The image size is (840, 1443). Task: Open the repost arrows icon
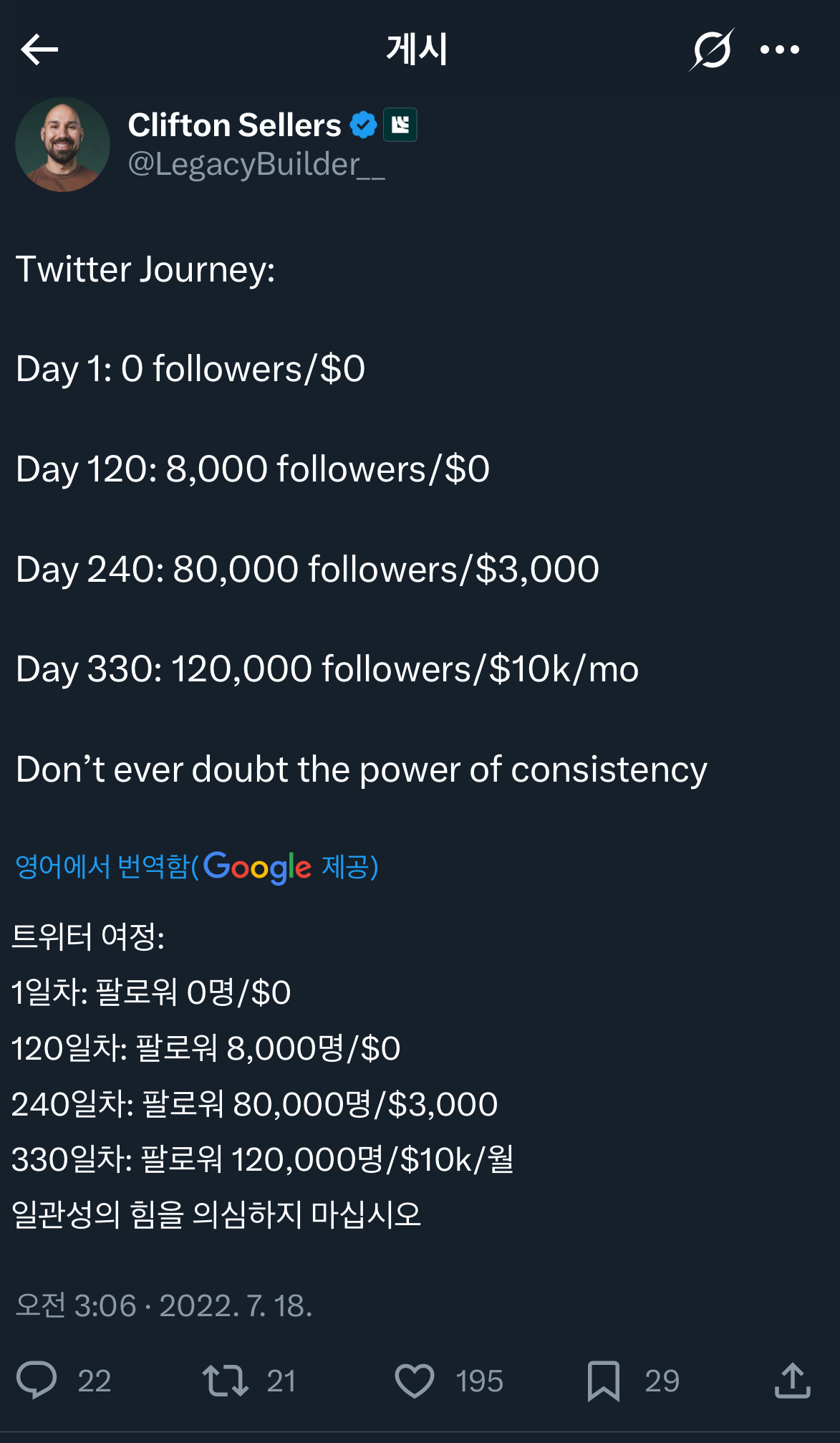225,1380
